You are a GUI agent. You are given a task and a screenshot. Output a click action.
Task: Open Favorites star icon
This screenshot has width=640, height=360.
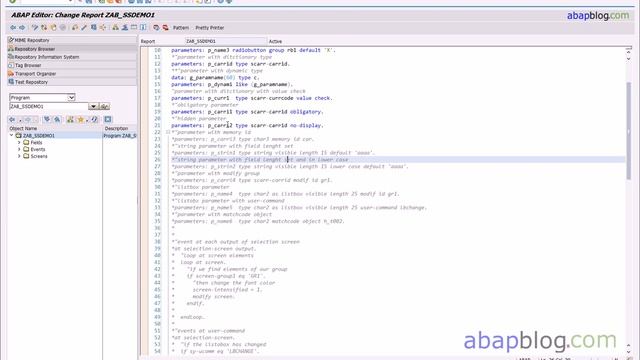coord(80,119)
